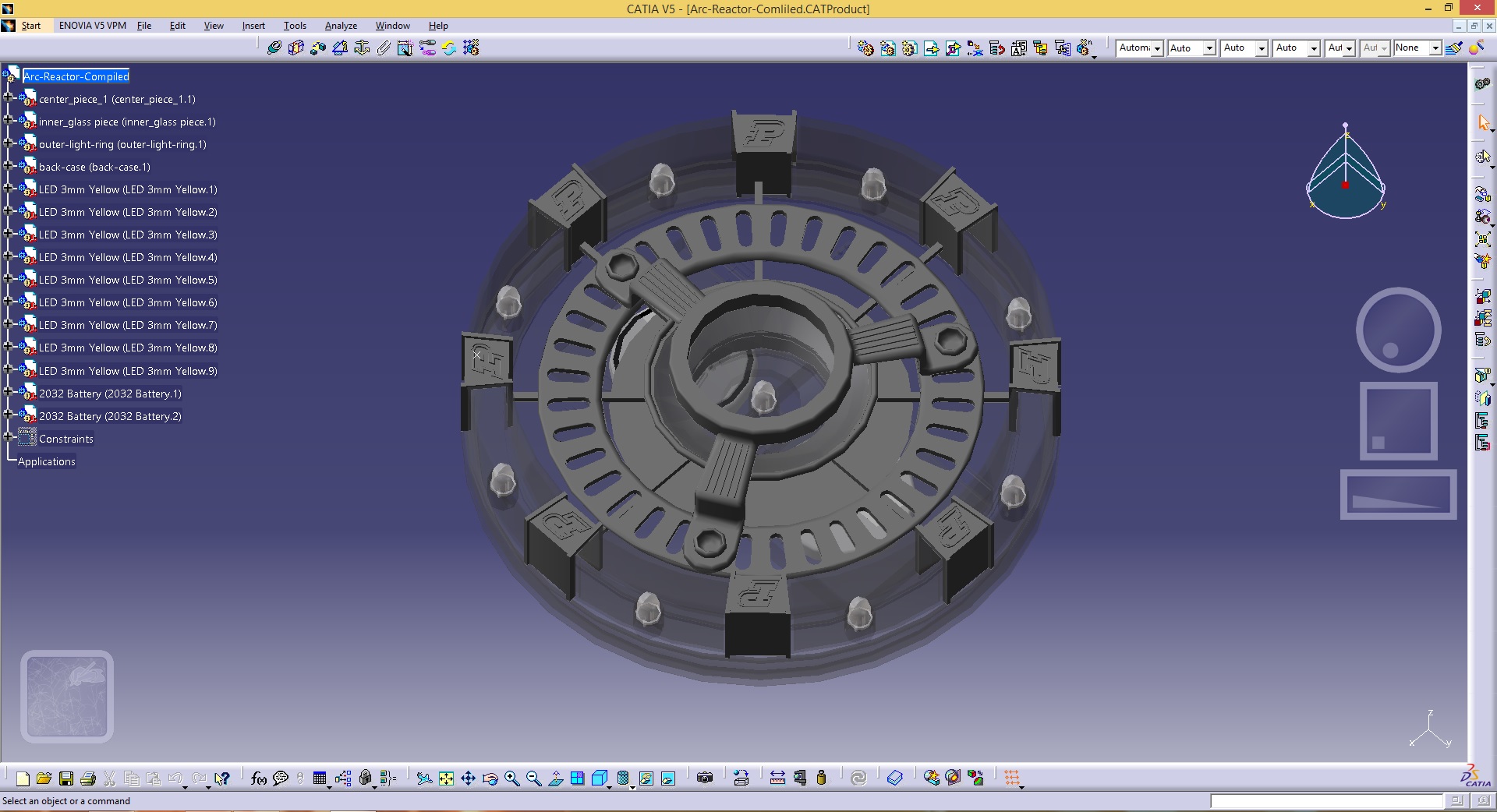Image resolution: width=1497 pixels, height=812 pixels.
Task: Click the Print icon
Action: click(88, 778)
